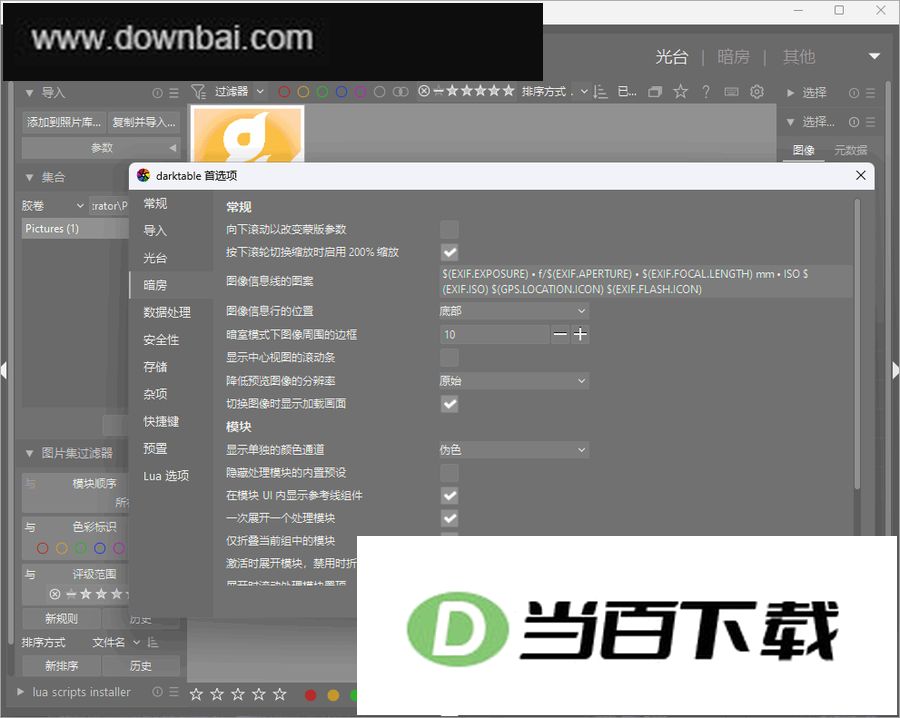Uncheck 在模块 UI 内显示参考线组件
This screenshot has height=718, width=900.
(x=449, y=495)
